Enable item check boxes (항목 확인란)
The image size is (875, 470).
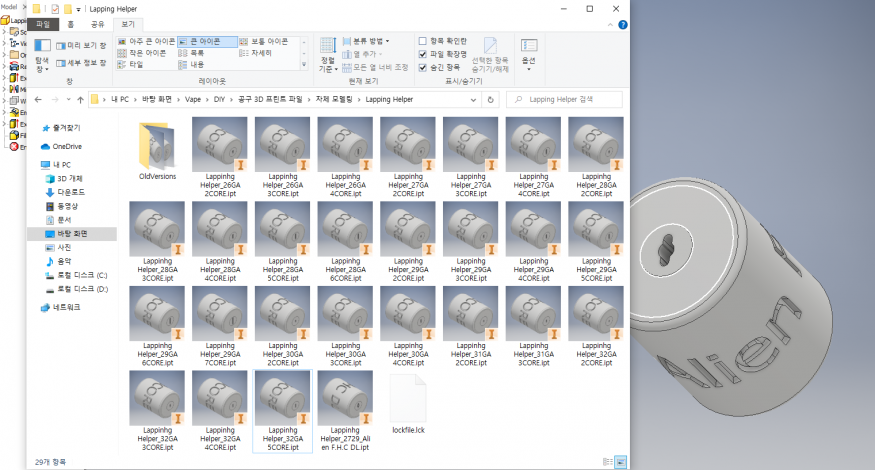[422, 41]
